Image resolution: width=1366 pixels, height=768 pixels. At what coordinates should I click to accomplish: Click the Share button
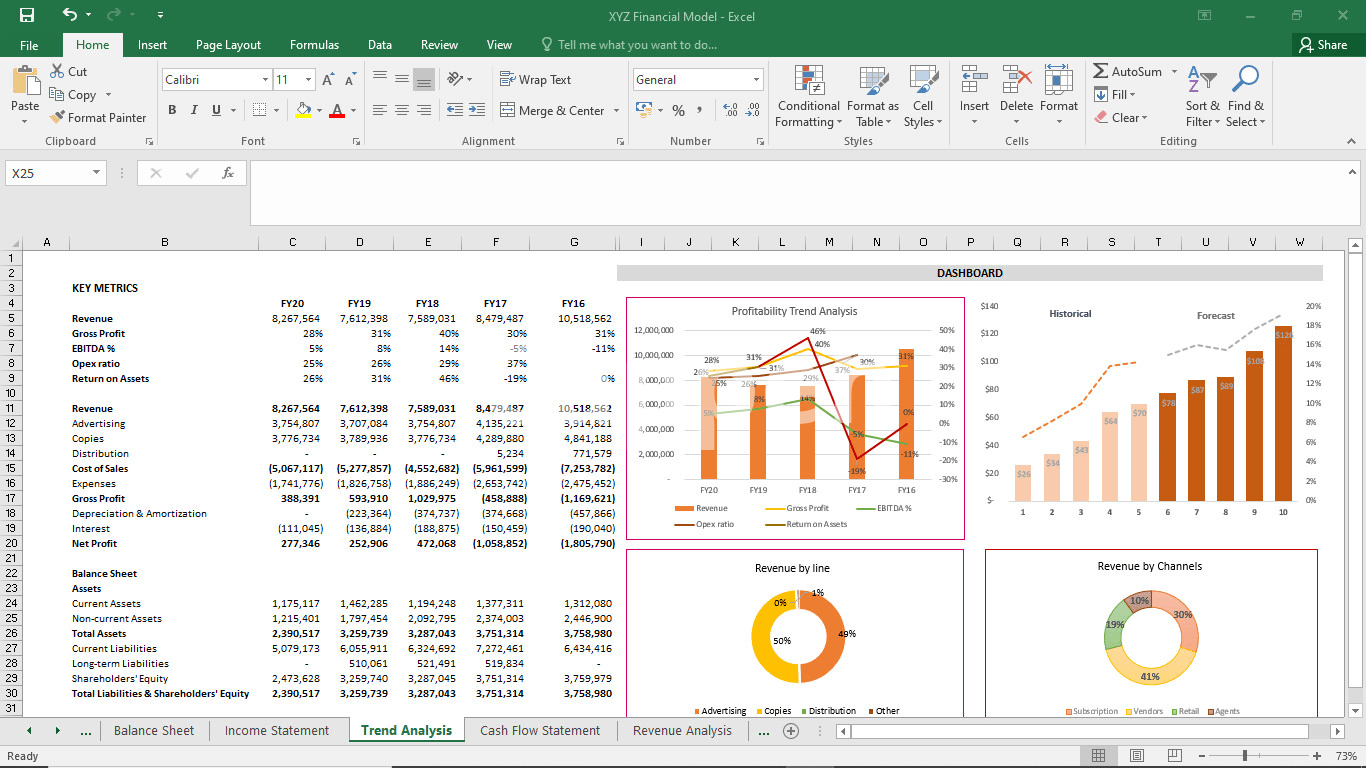point(1322,45)
